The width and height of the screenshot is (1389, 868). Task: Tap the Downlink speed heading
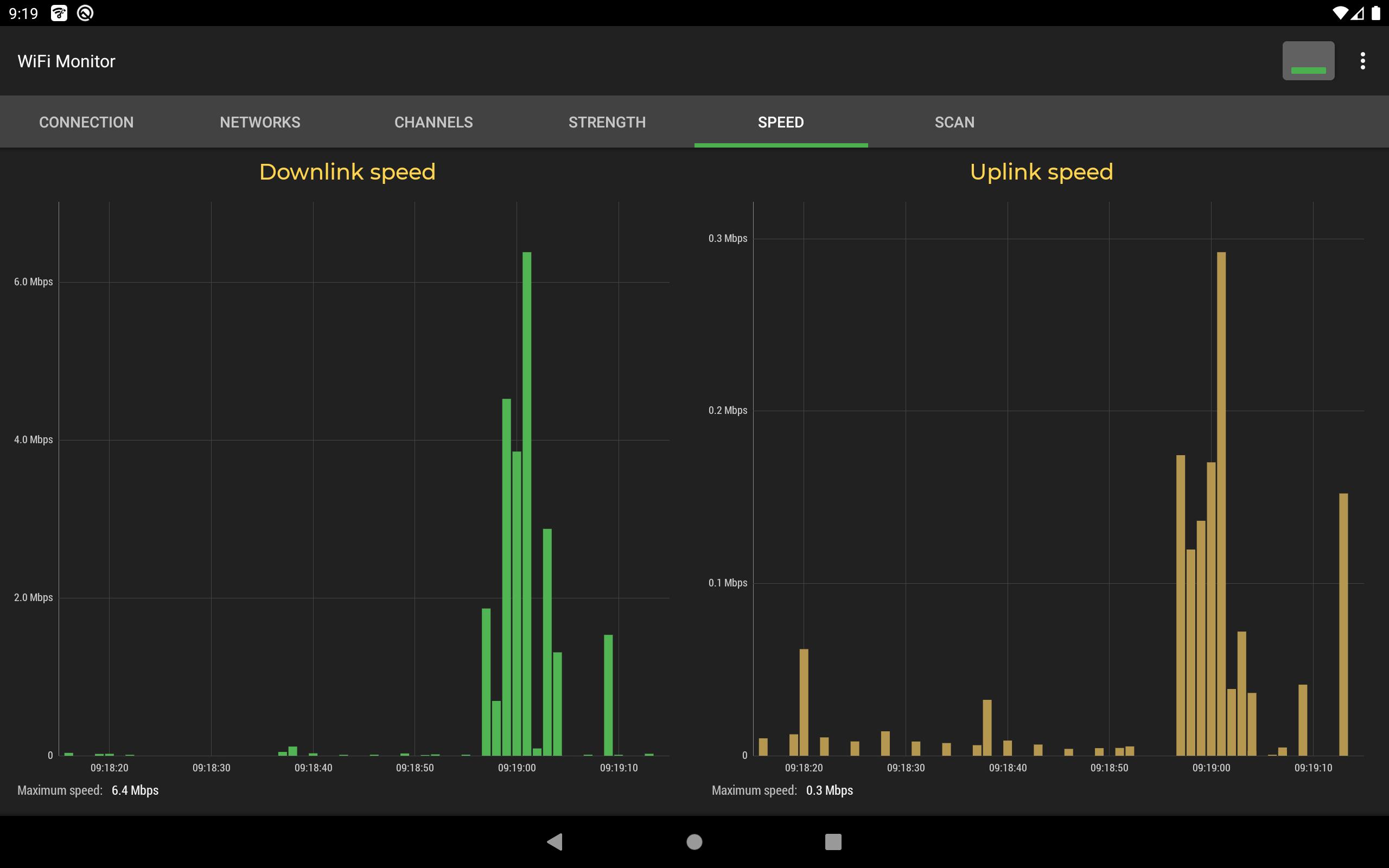(347, 172)
